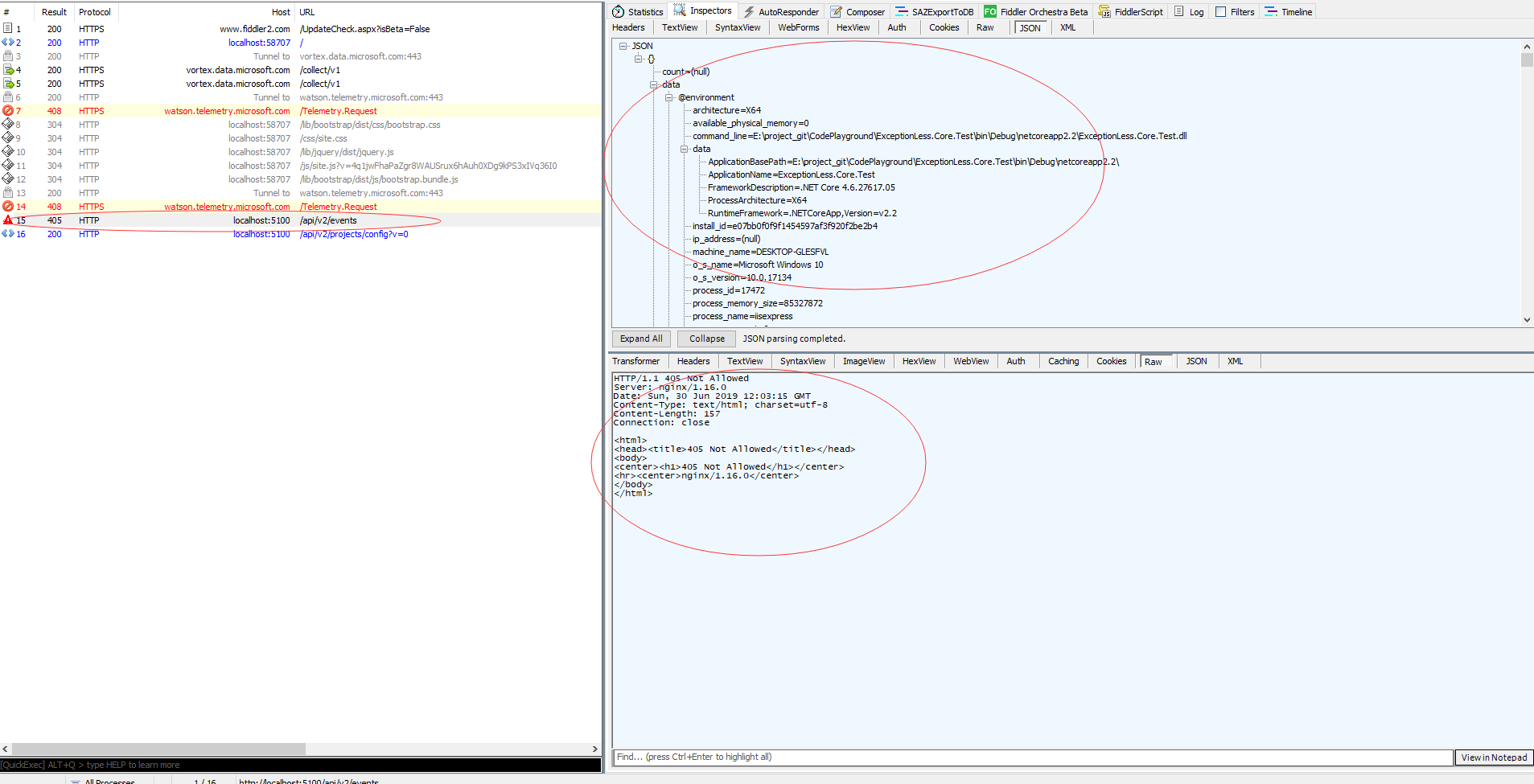Open the response Transformer tab
Image resolution: width=1534 pixels, height=784 pixels.
coord(635,361)
